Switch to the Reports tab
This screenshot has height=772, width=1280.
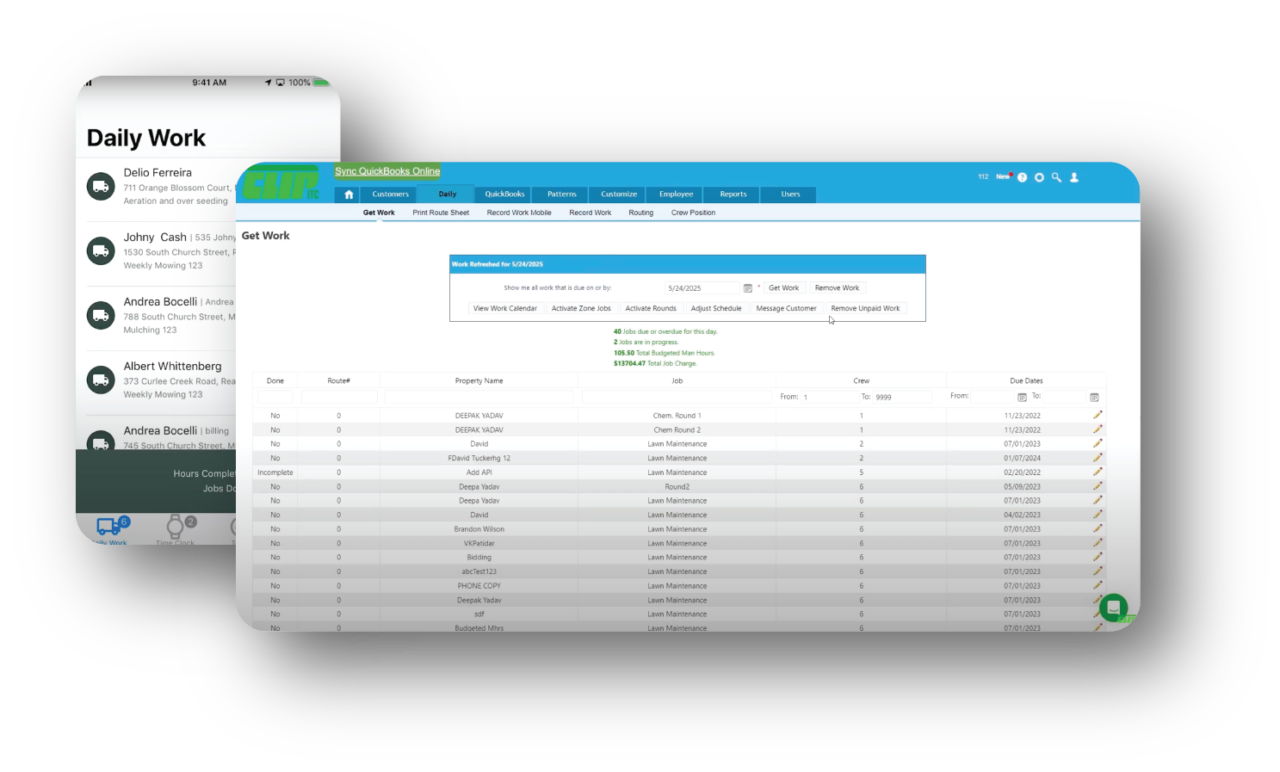point(731,194)
